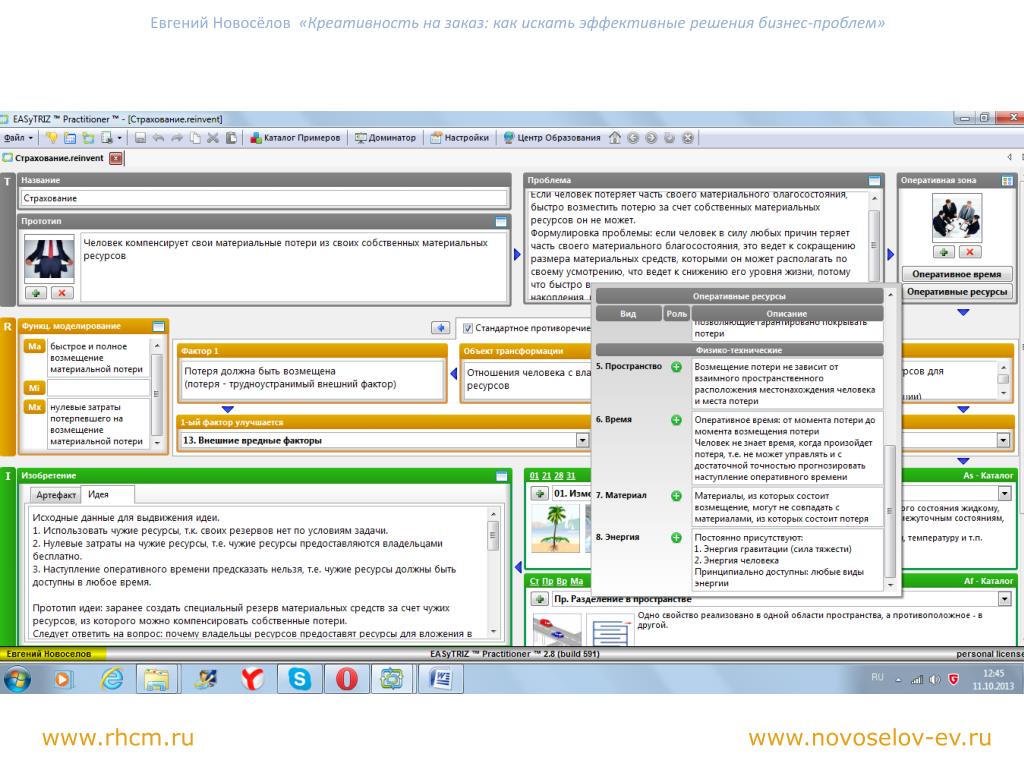Viewport: 1024px width, 768px height.
Task: Click the Оперативные ресурсы button
Action: coord(956,292)
